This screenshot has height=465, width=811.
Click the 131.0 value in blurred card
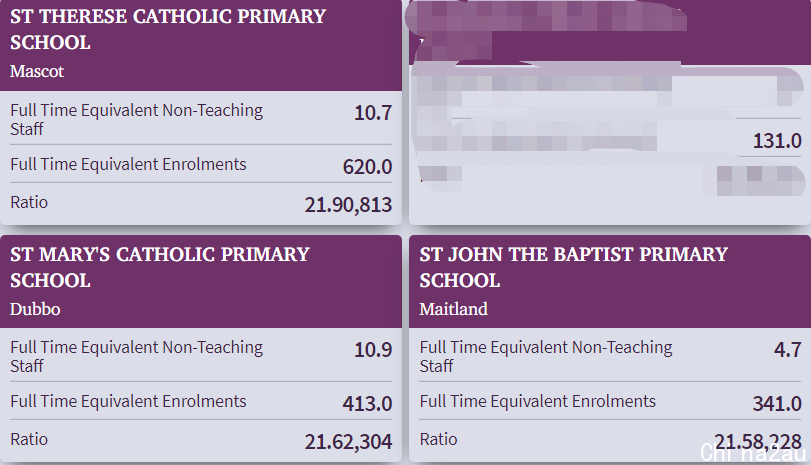pyautogui.click(x=777, y=141)
